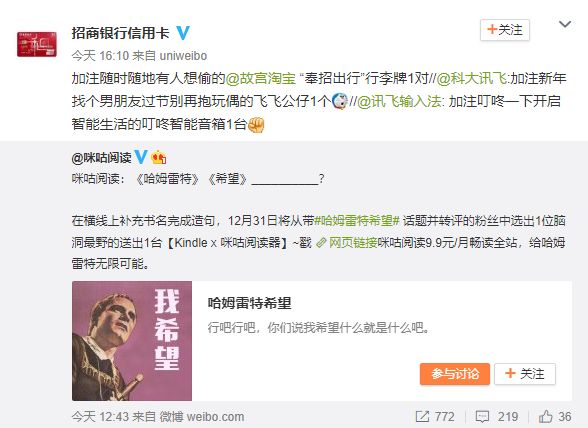This screenshot has width=588, height=428.
Task: Click the verified V badge next to 咪咕阅读
Action: (x=141, y=157)
